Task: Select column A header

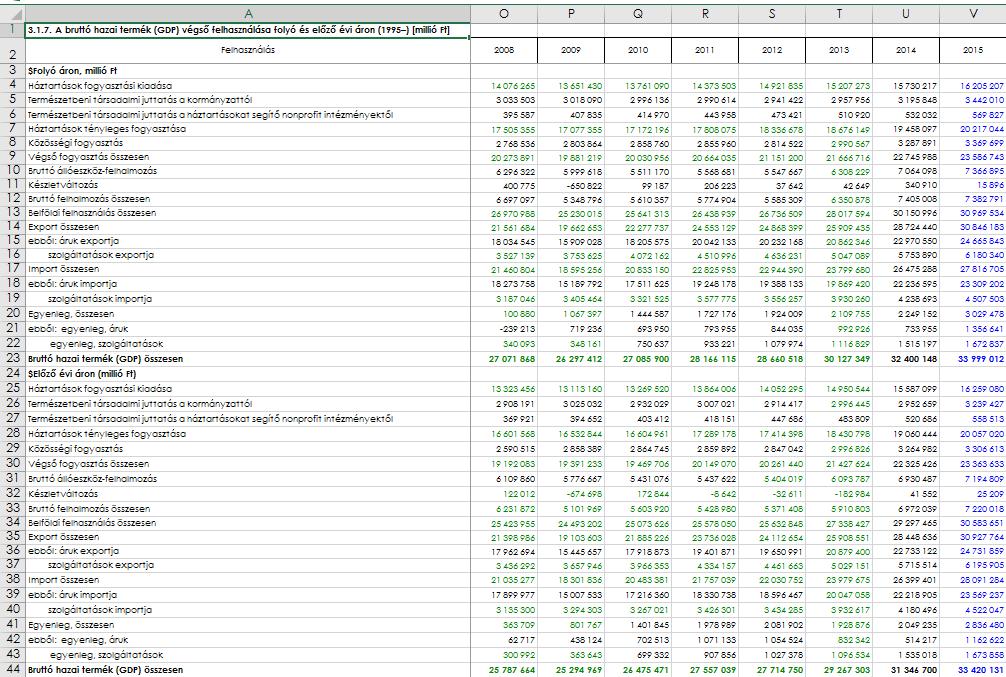Action: 248,13
